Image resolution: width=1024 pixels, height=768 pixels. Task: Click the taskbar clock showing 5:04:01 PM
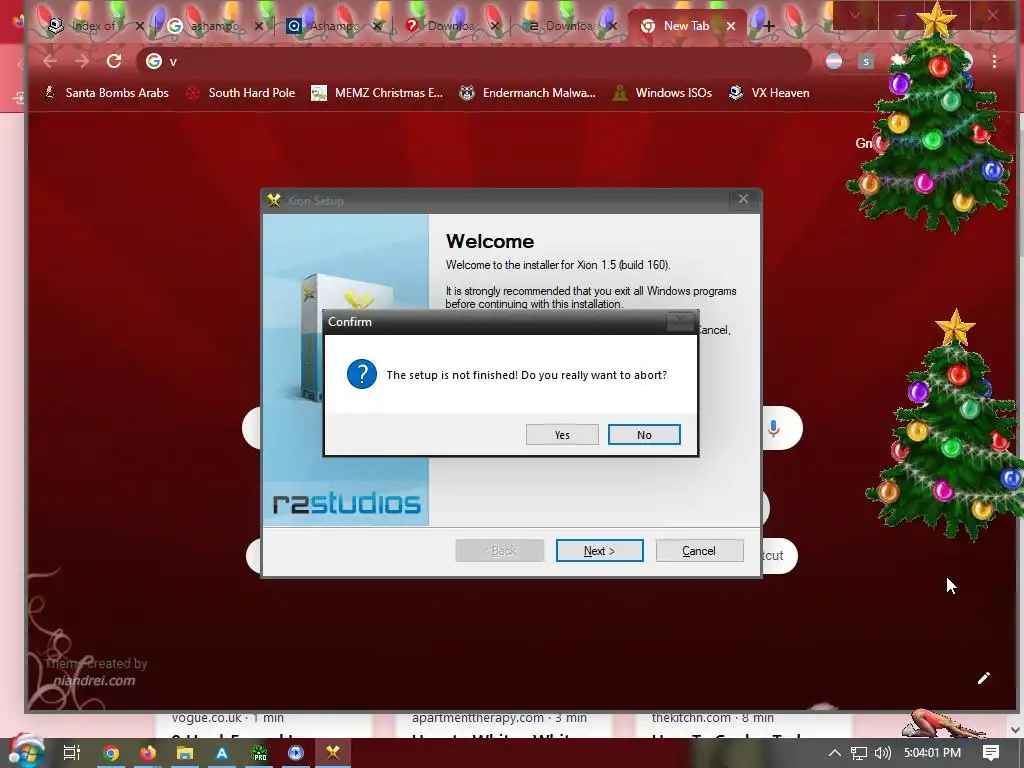[x=932, y=753]
